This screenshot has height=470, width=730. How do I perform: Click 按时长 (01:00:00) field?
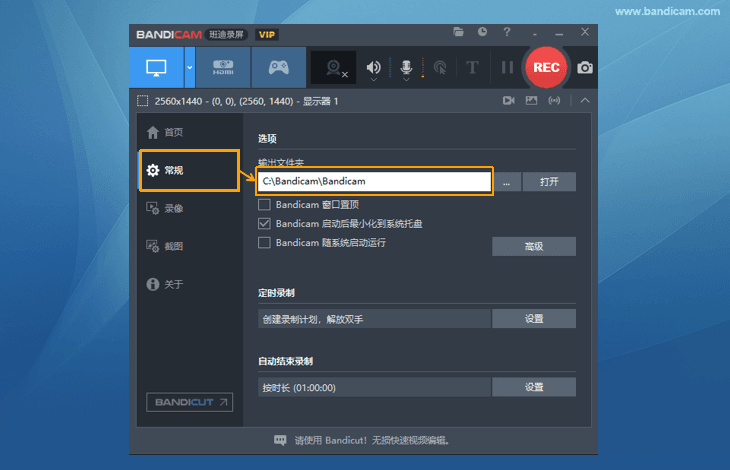pyautogui.click(x=374, y=387)
